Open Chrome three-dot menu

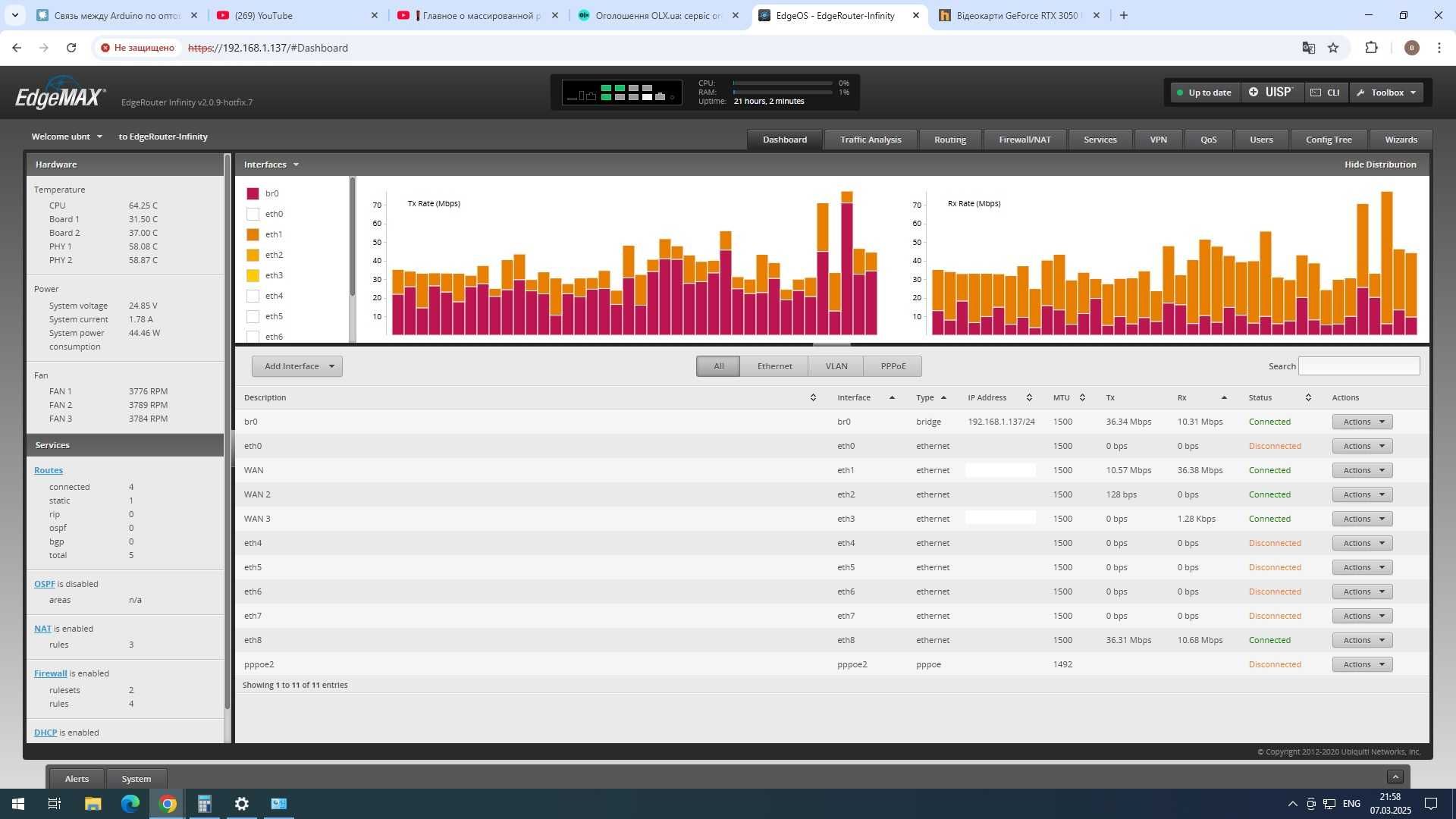(1439, 48)
